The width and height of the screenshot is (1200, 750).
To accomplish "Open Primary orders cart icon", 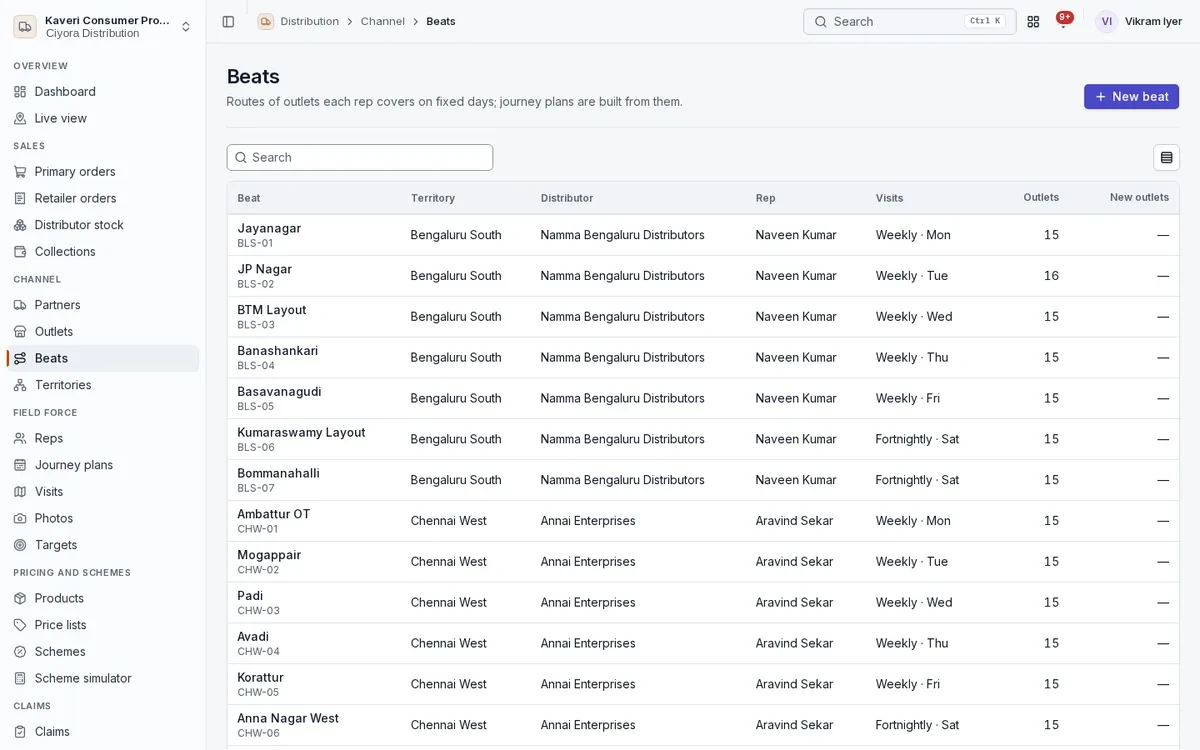I will pos(20,172).
